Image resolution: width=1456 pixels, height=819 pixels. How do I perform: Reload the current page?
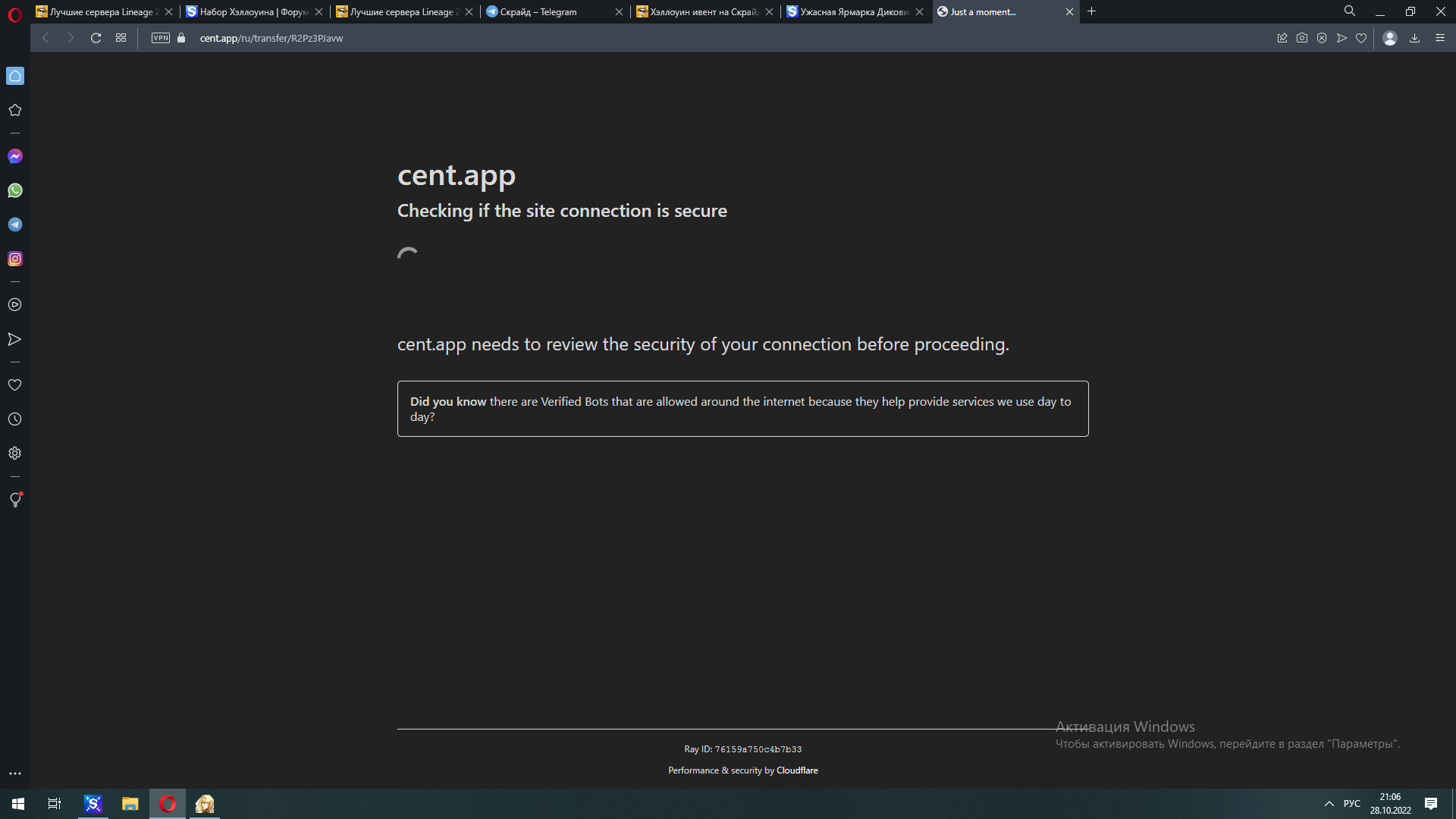(x=96, y=38)
